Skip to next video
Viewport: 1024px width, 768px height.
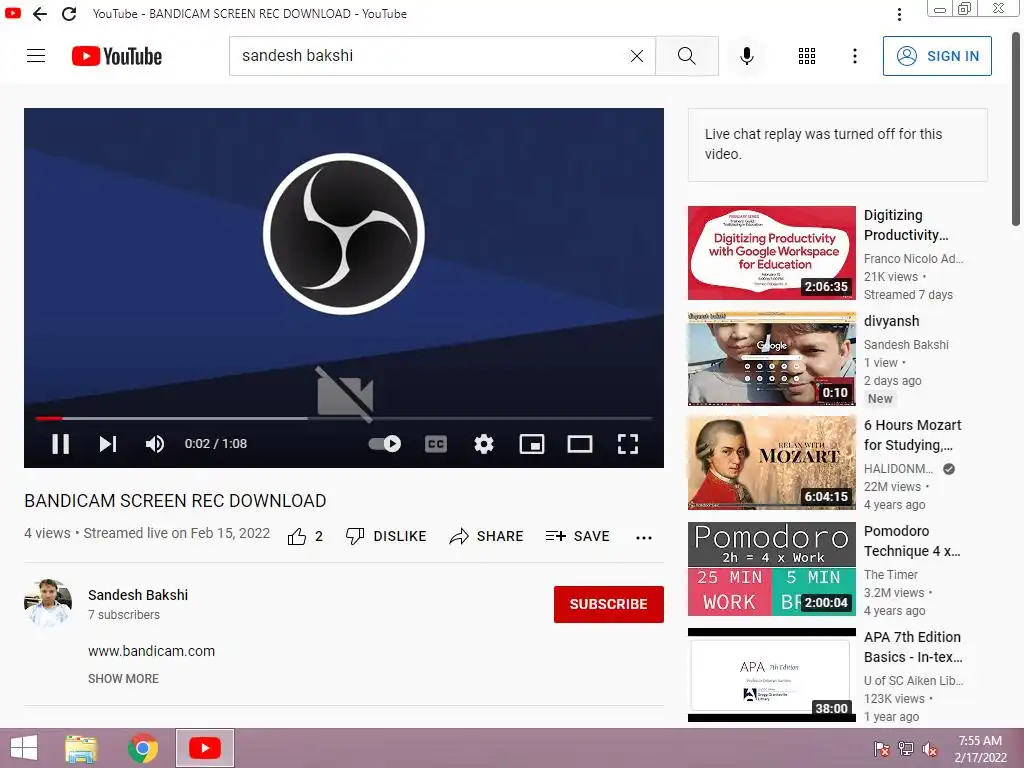(108, 444)
